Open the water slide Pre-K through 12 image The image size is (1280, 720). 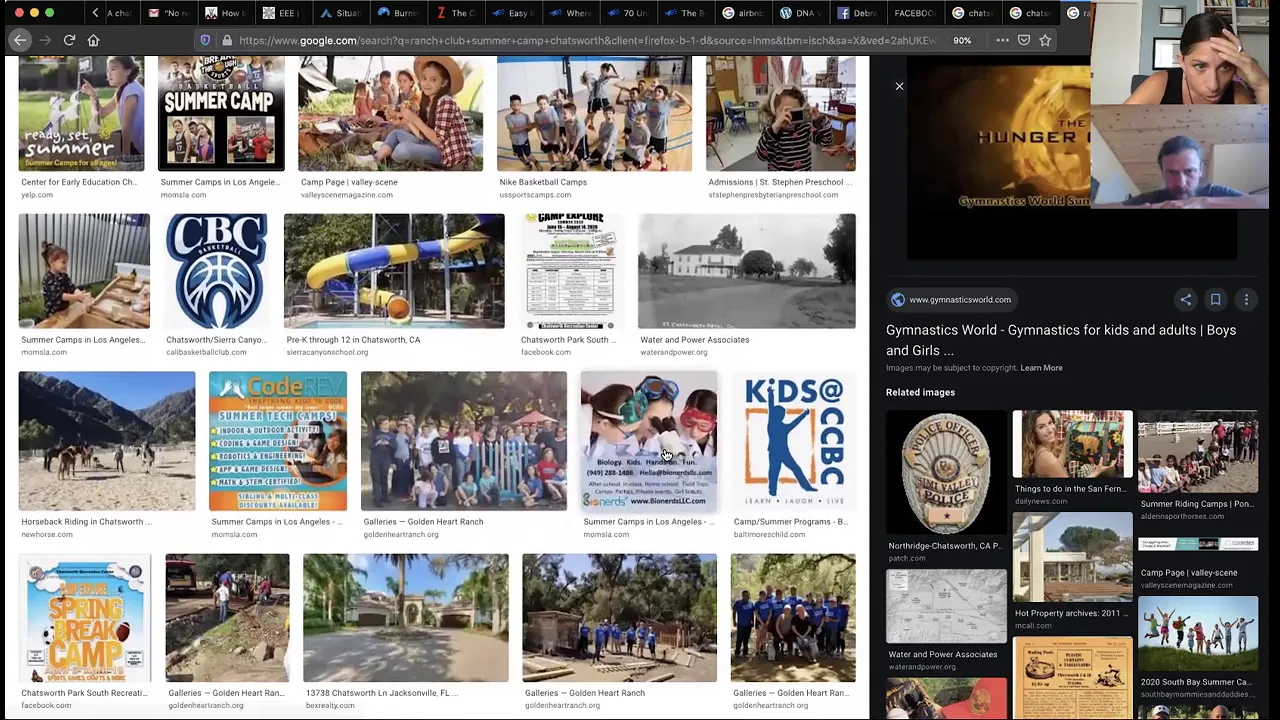click(394, 270)
